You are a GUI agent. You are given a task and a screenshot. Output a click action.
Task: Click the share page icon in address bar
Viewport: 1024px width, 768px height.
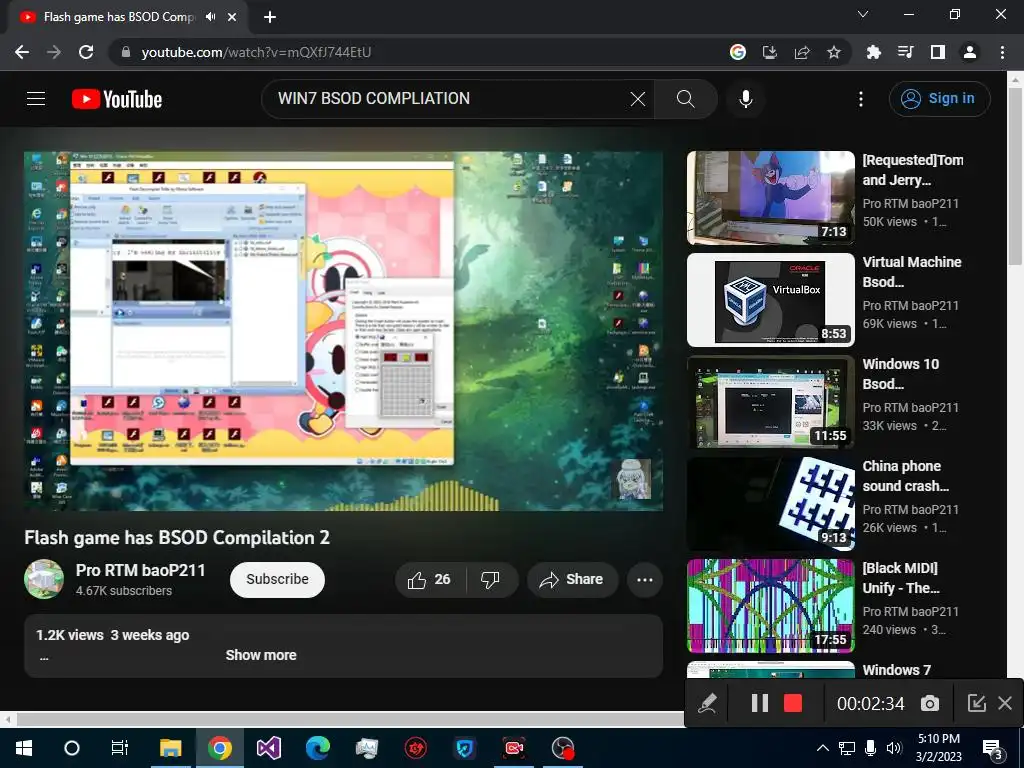point(802,52)
